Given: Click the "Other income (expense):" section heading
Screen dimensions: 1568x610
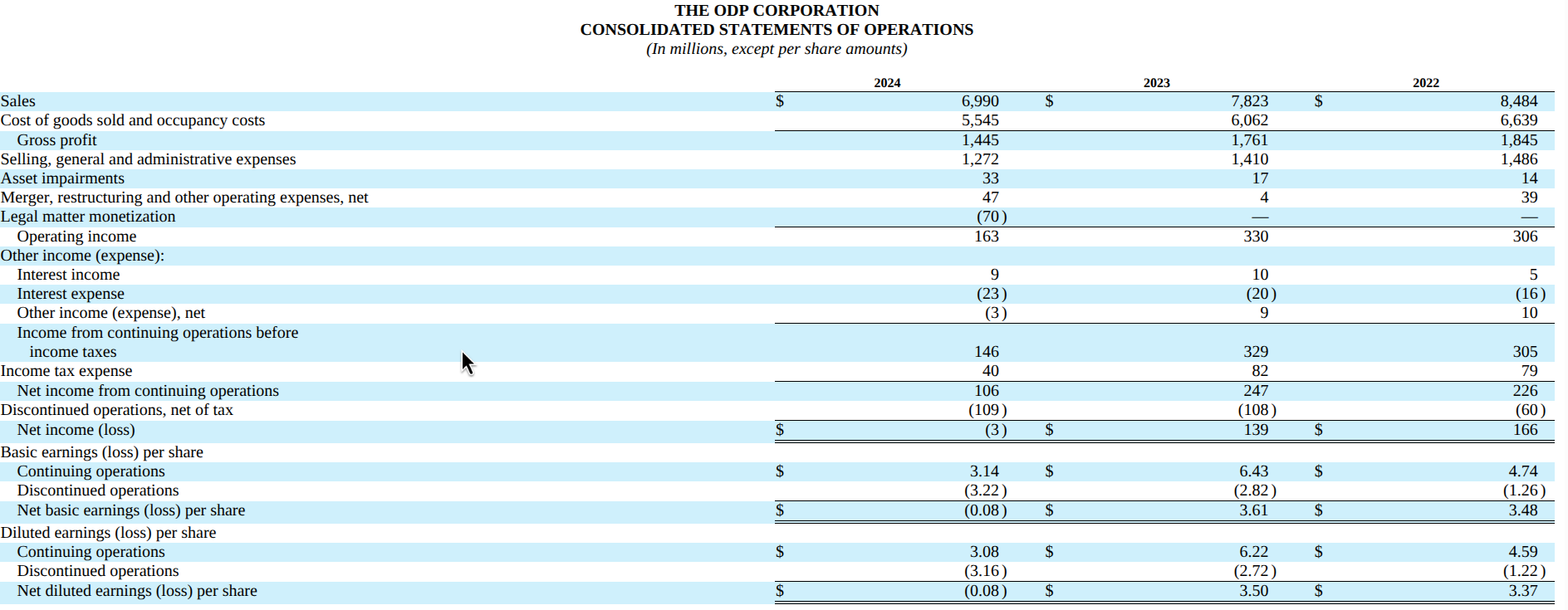Looking at the screenshot, I should [x=82, y=256].
